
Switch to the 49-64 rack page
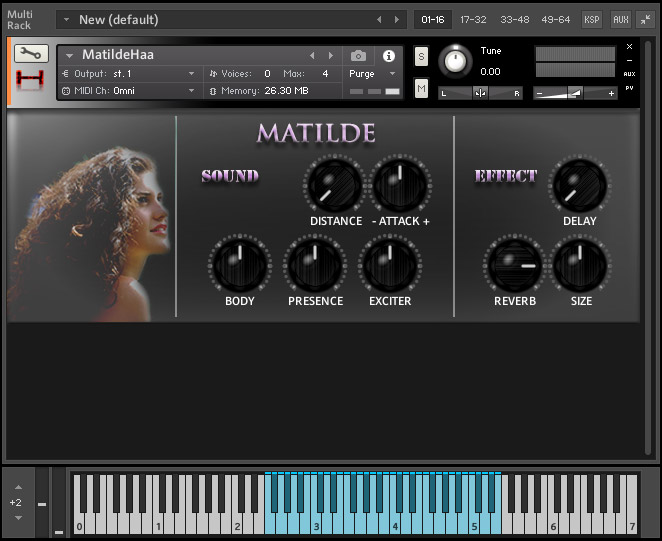(555, 19)
